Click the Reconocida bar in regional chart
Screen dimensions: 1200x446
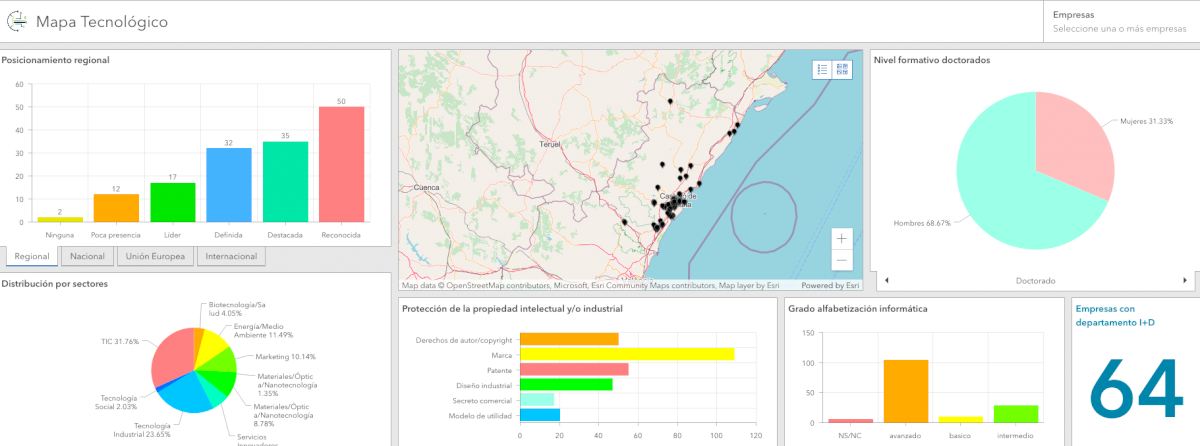(x=341, y=164)
